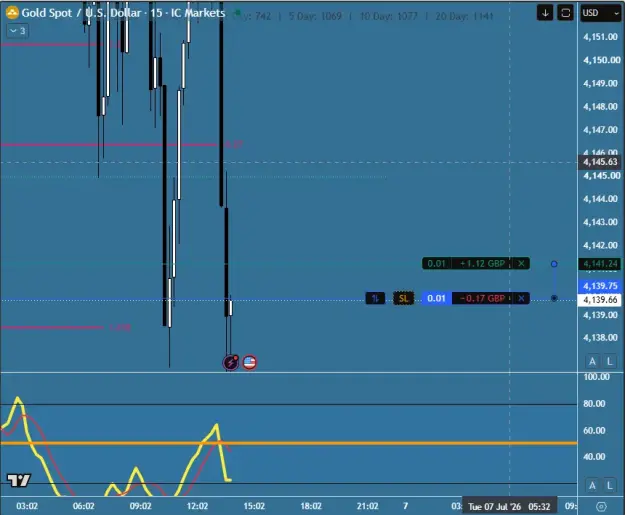Click the take-profit handle circle on the chart
Screen dimensions: 625x515
tap(554, 264)
